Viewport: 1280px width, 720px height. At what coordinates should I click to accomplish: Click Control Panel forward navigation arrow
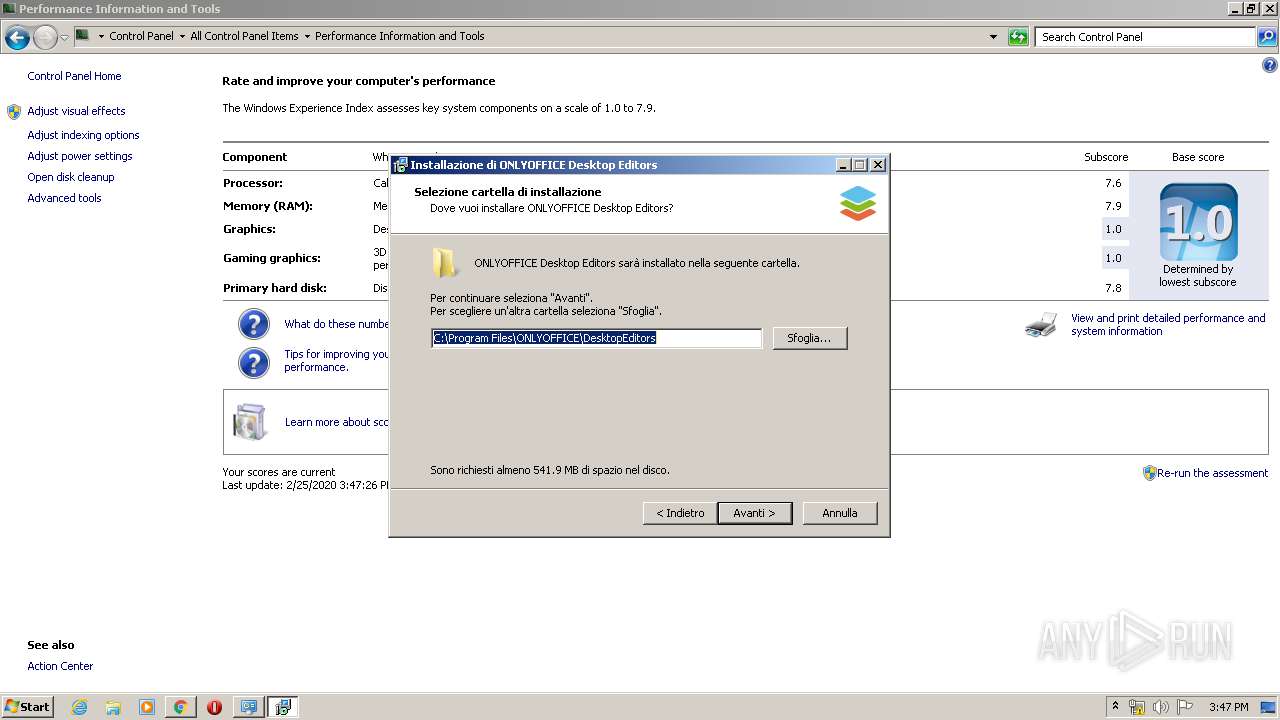[45, 38]
